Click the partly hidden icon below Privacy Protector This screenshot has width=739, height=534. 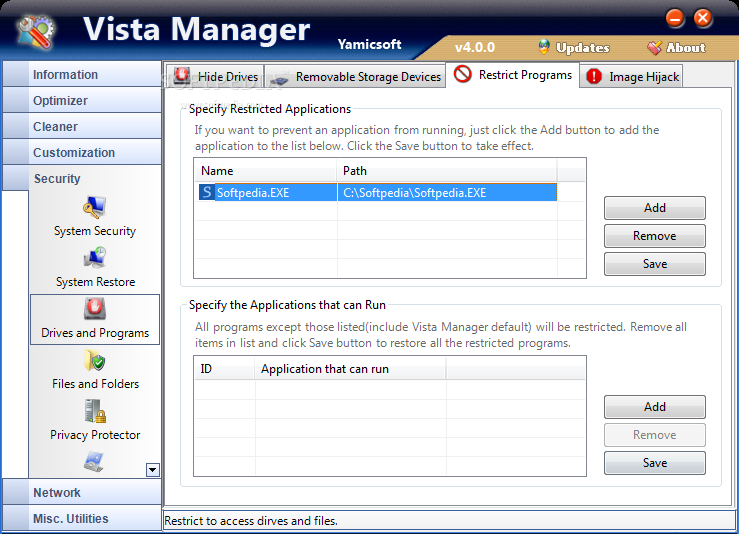(94, 462)
